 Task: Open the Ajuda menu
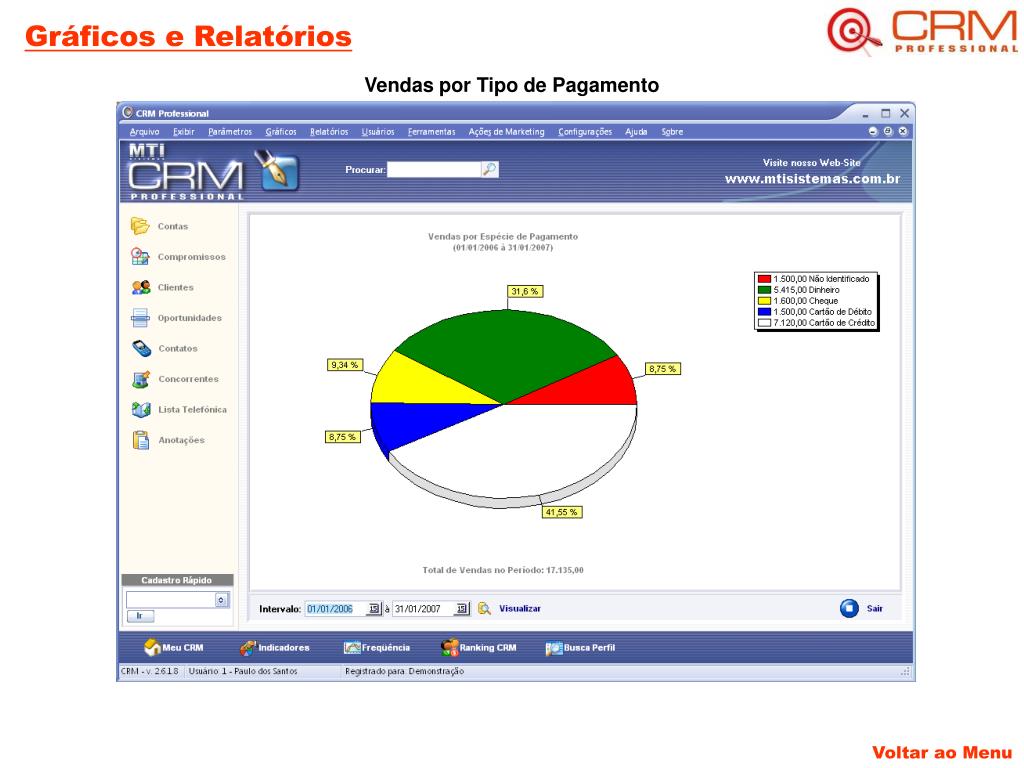pyautogui.click(x=636, y=131)
